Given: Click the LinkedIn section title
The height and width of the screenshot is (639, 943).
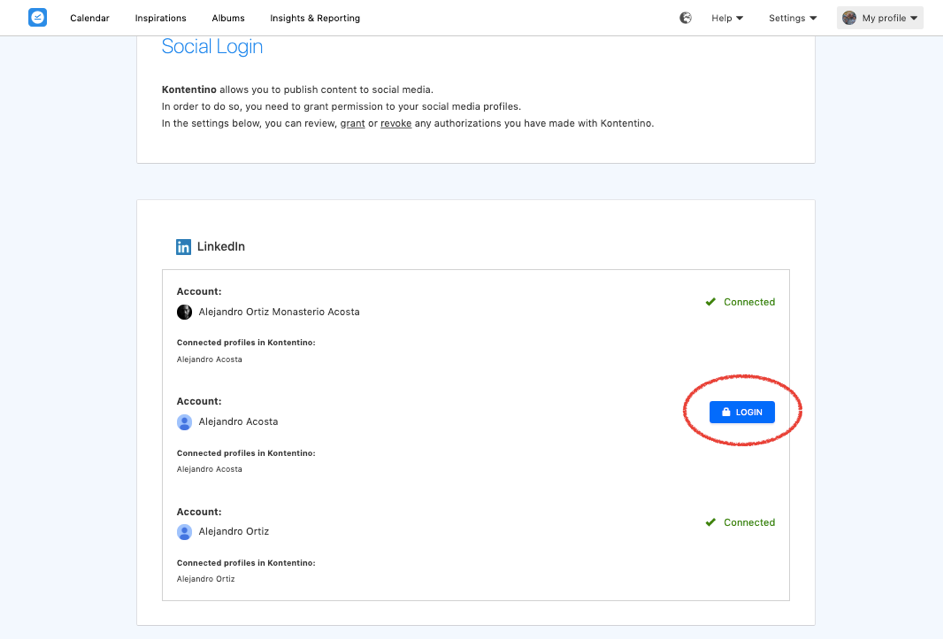Looking at the screenshot, I should point(221,246).
